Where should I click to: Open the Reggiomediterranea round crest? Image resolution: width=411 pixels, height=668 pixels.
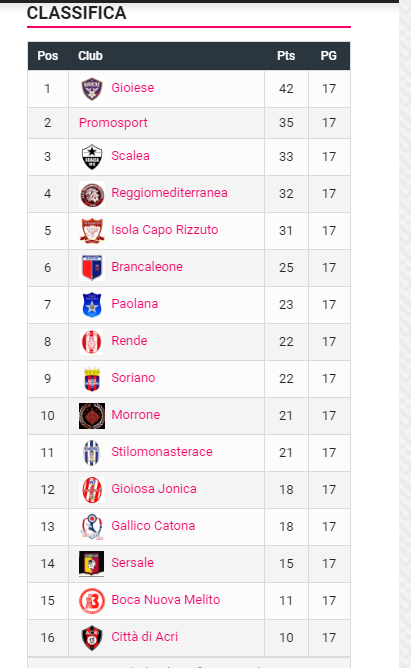click(x=92, y=194)
